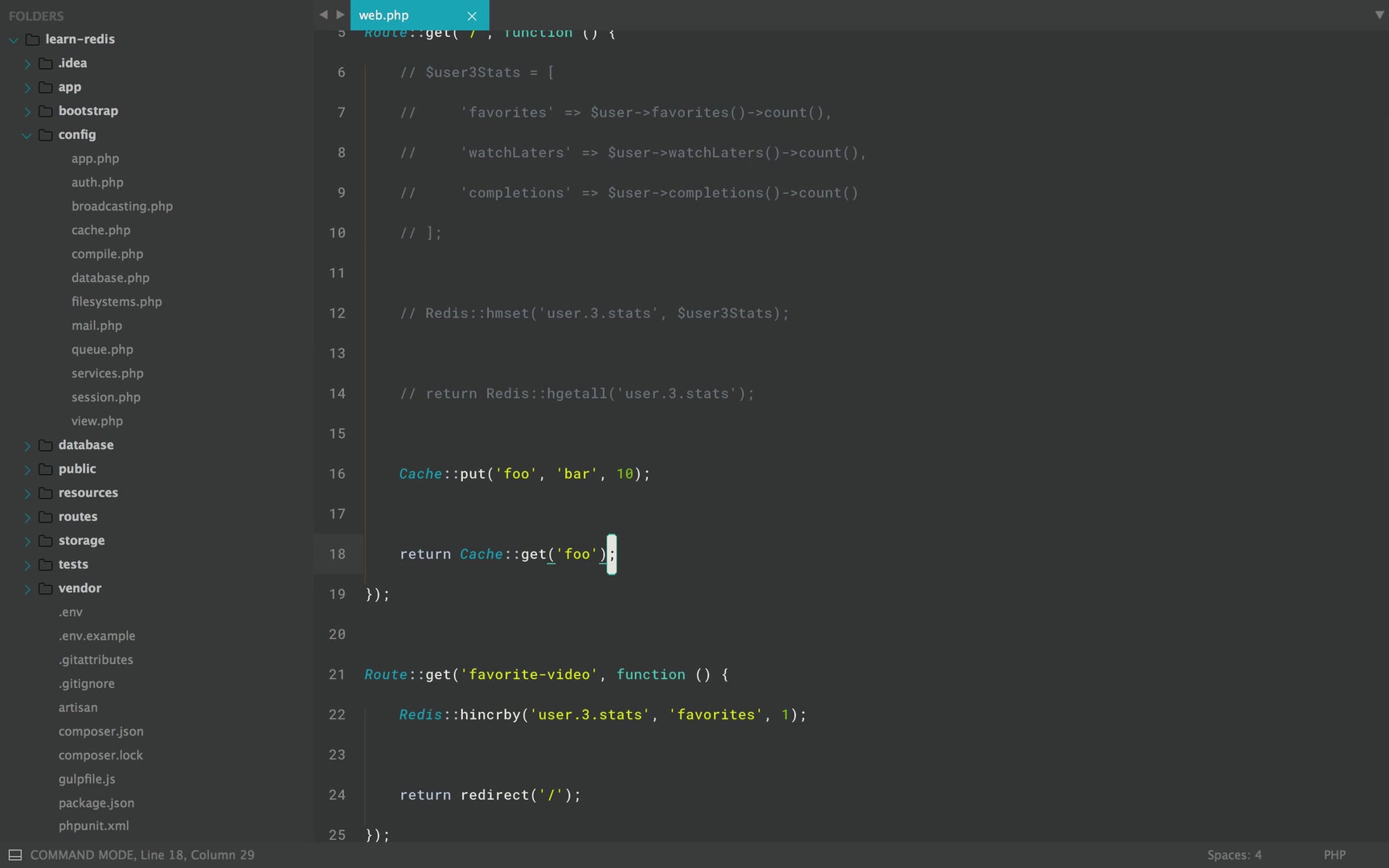This screenshot has width=1389, height=868.
Task: Expand the app folder
Action: (27, 88)
